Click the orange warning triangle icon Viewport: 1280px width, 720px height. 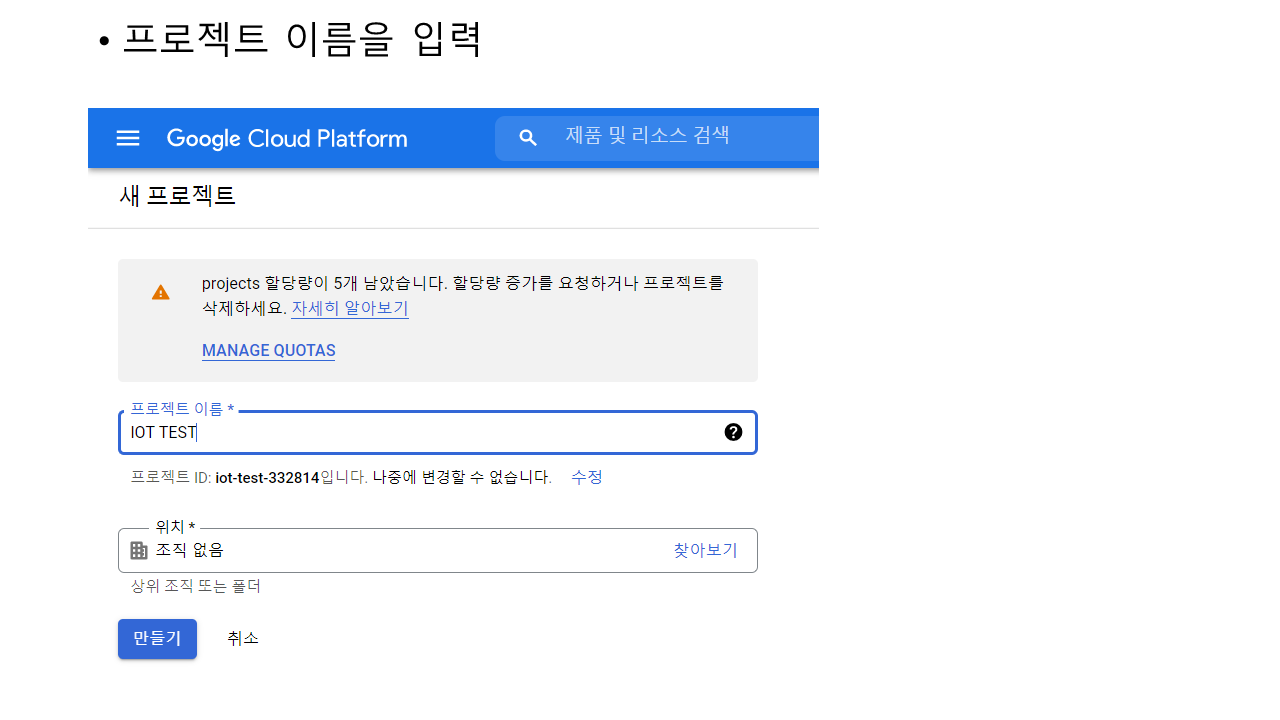tap(160, 292)
